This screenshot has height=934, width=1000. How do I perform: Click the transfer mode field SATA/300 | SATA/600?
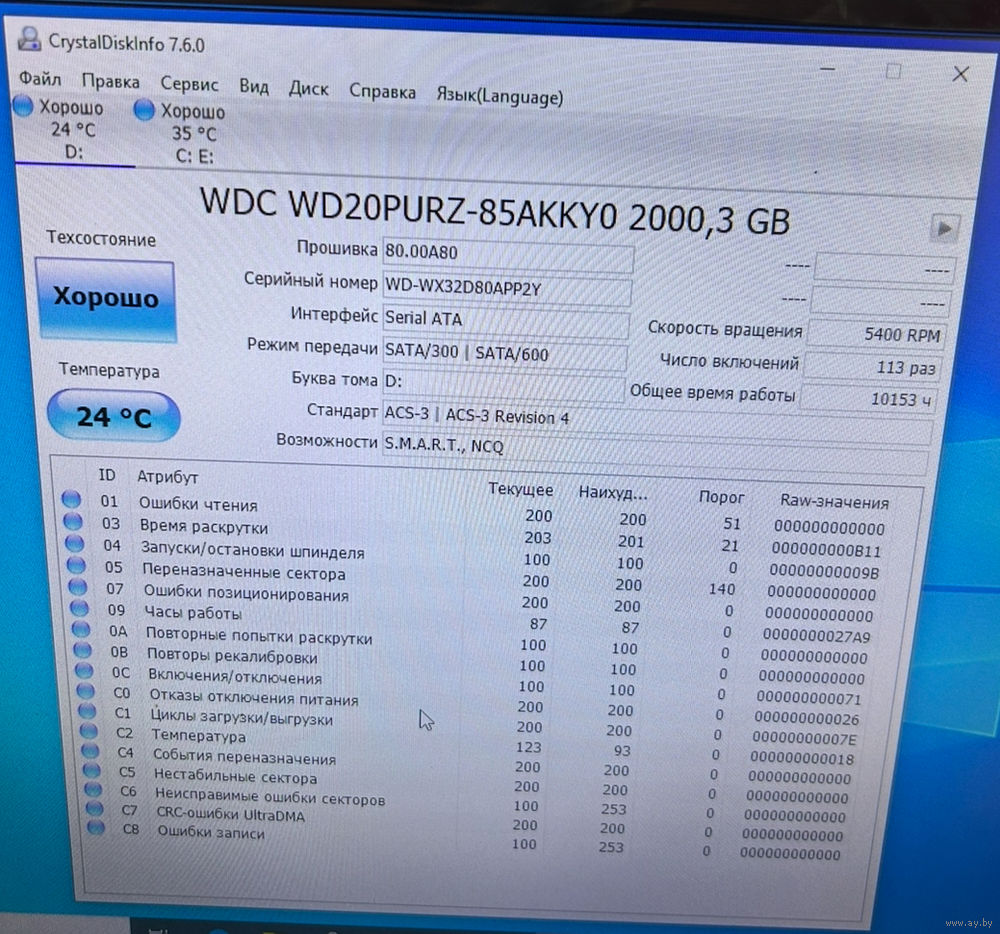(504, 354)
